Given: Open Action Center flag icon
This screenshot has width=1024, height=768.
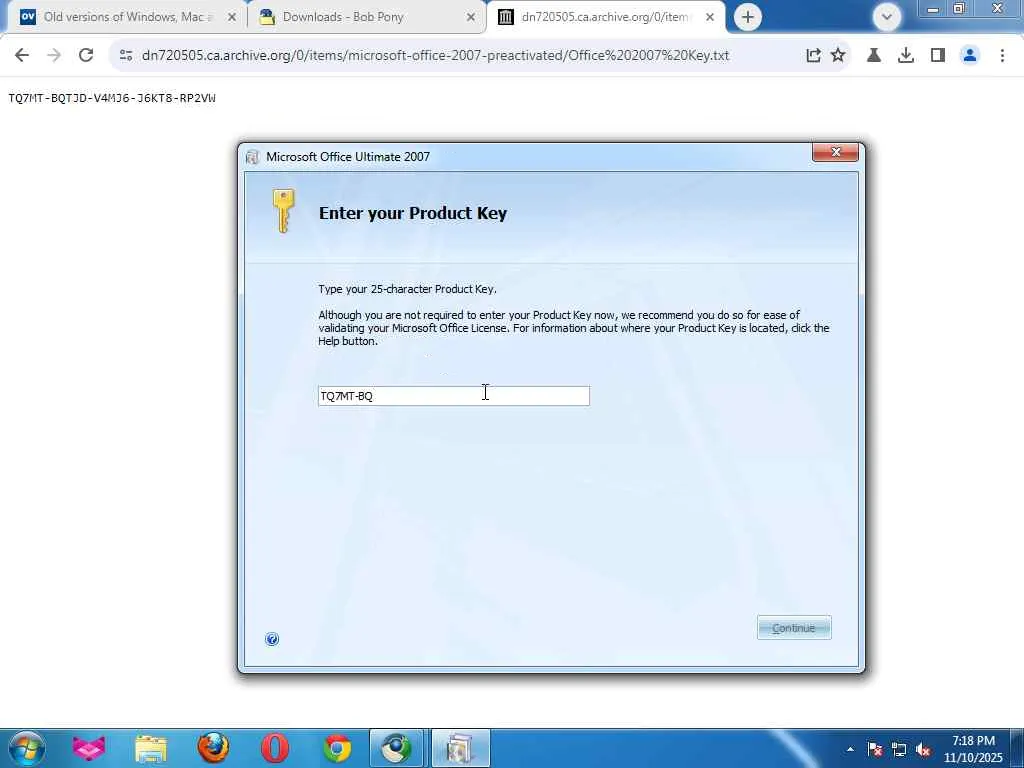Looking at the screenshot, I should (874, 749).
